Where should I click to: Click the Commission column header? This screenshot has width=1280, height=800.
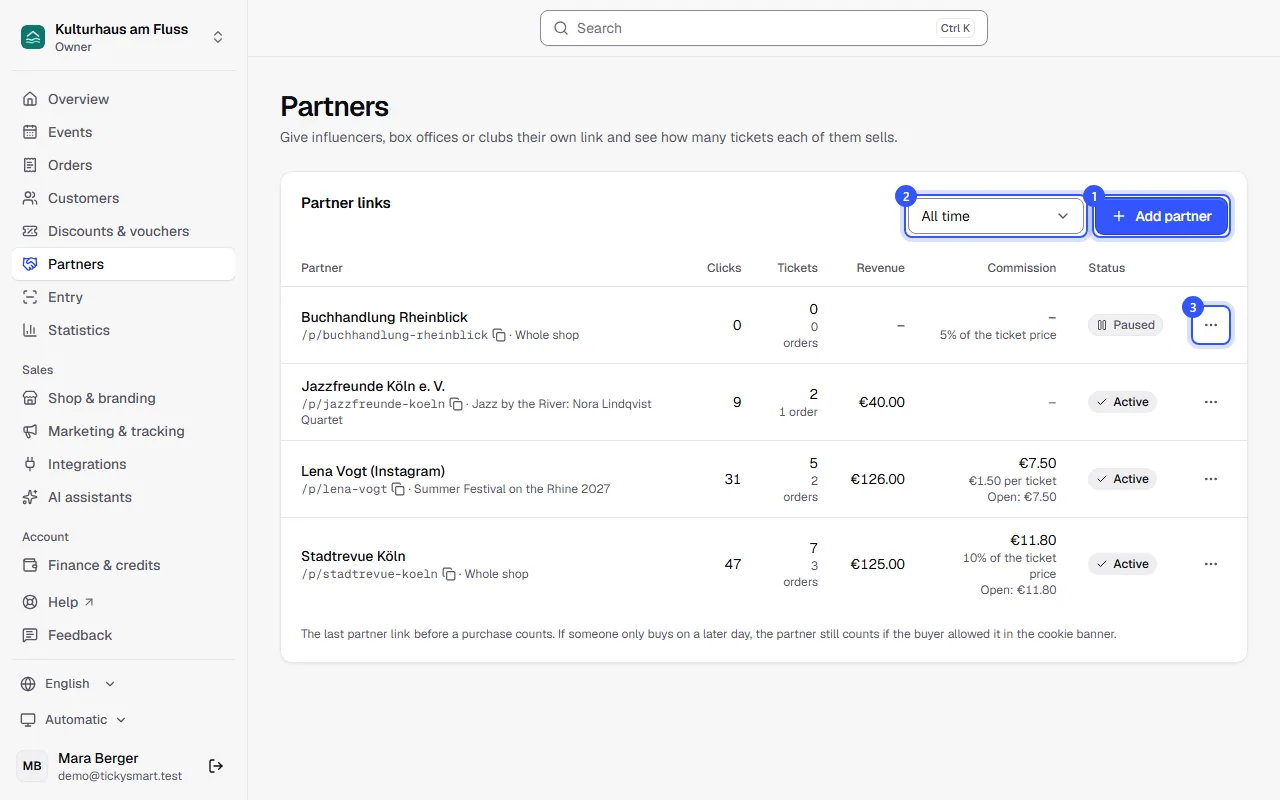[1022, 268]
